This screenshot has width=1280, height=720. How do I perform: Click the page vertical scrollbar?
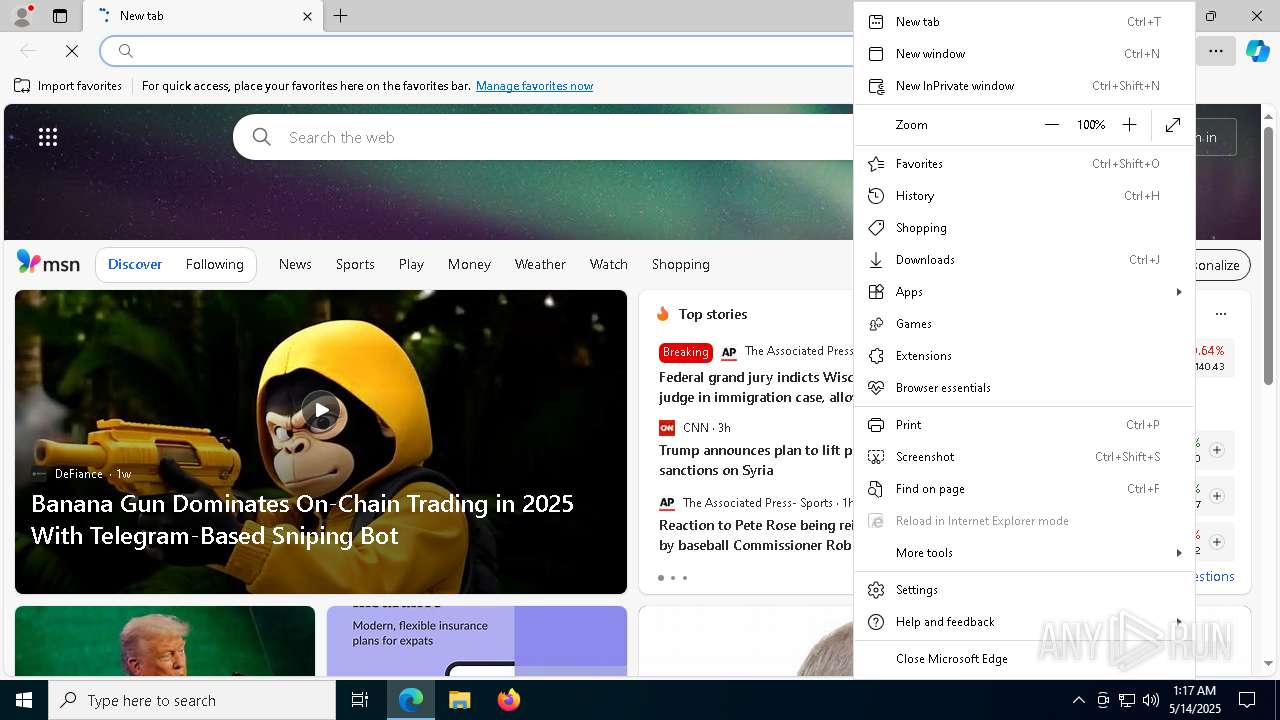point(1268,255)
